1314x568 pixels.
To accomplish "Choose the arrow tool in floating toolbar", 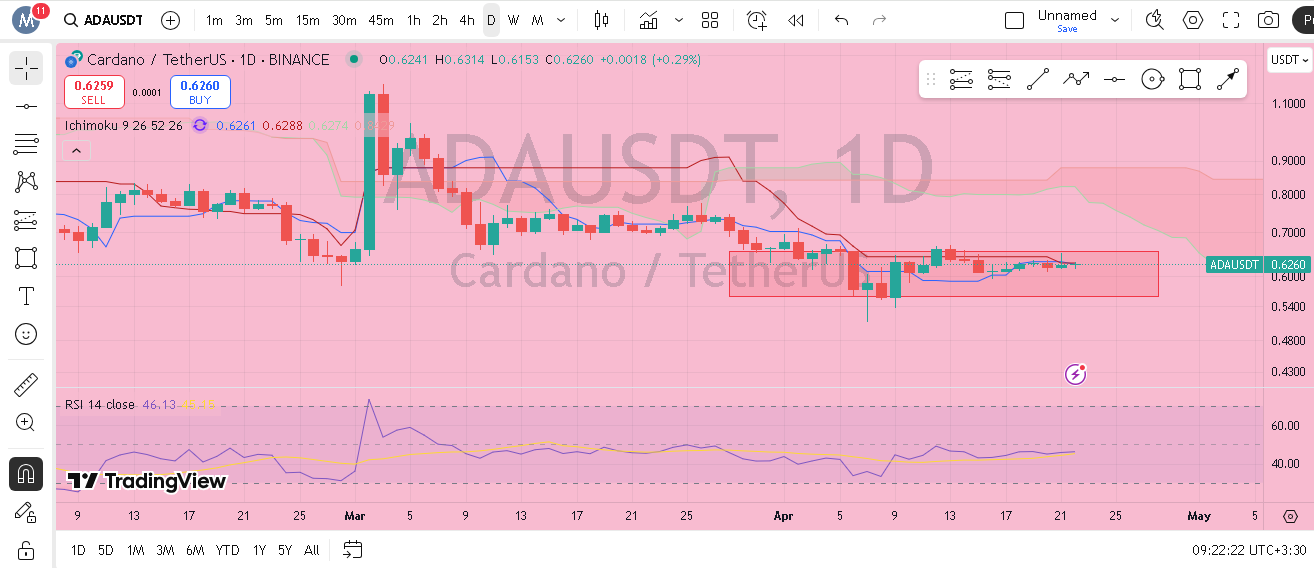I will pos(1228,80).
